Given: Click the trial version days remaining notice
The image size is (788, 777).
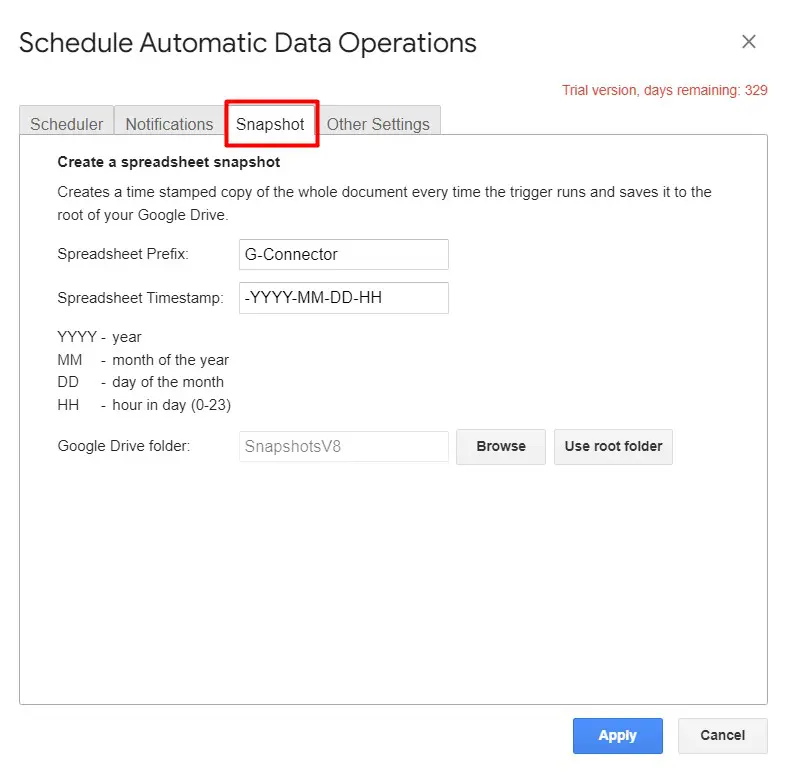Looking at the screenshot, I should click(x=664, y=90).
